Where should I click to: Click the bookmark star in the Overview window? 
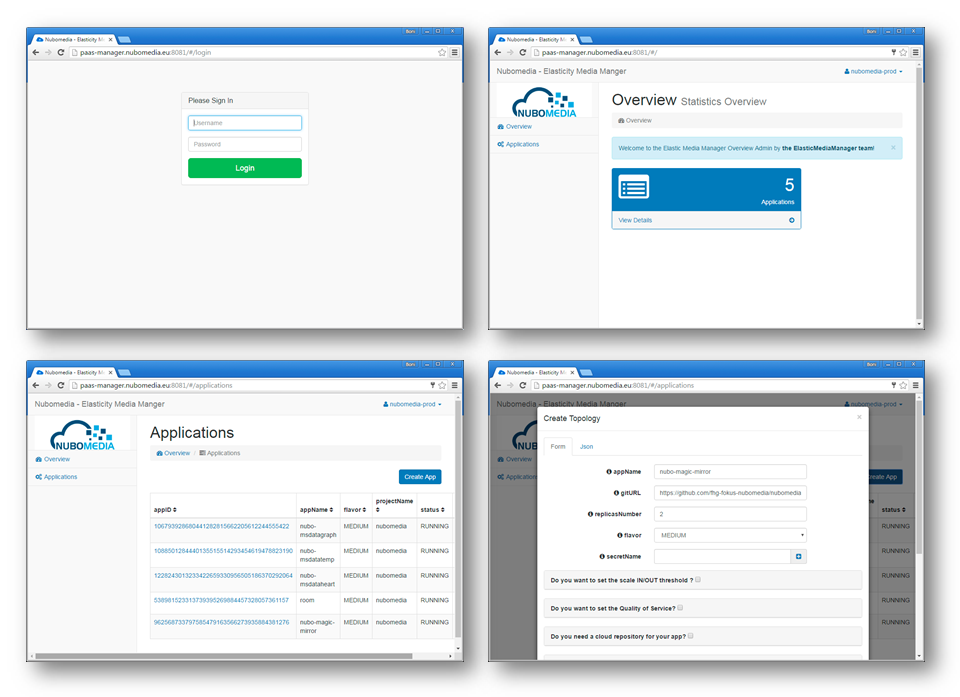click(x=903, y=53)
